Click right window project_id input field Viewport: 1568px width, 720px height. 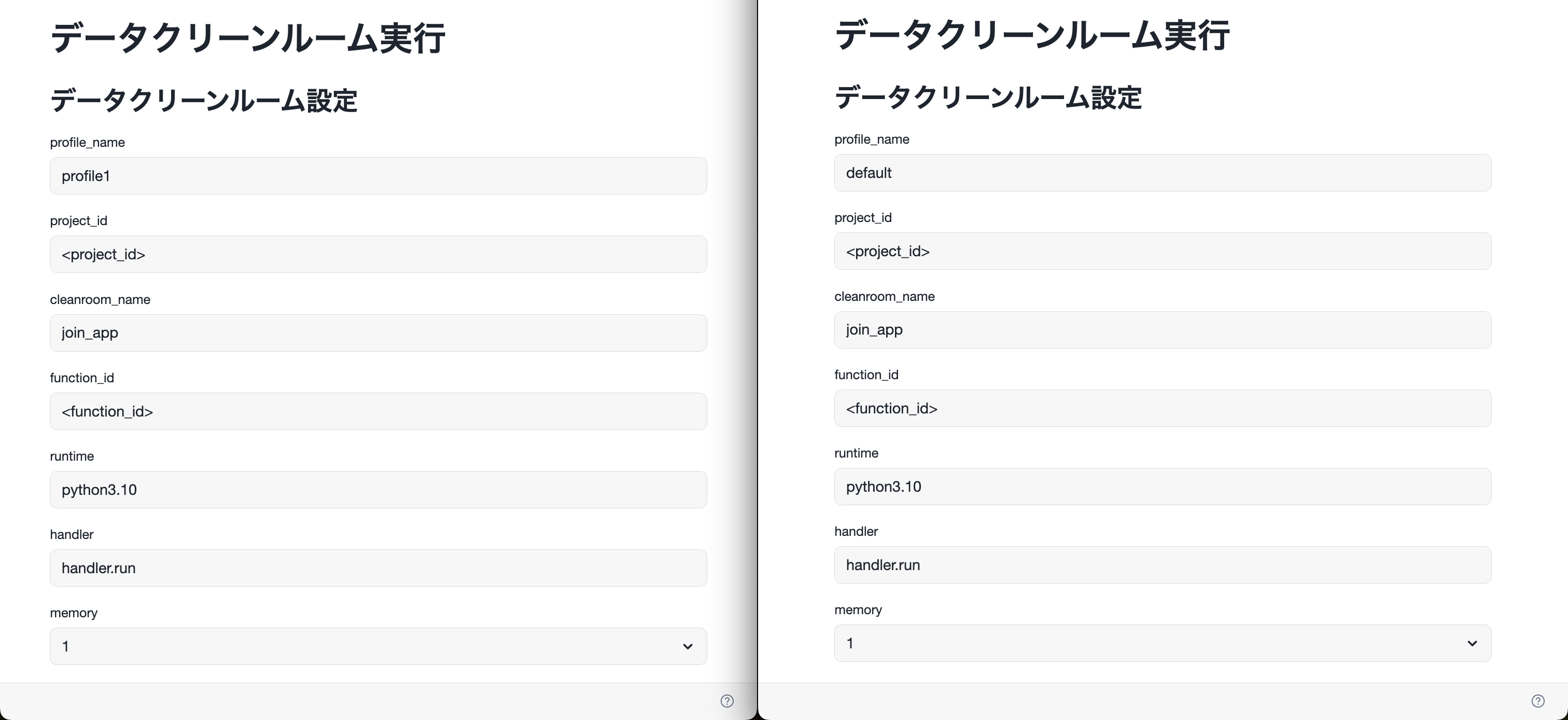point(1162,251)
